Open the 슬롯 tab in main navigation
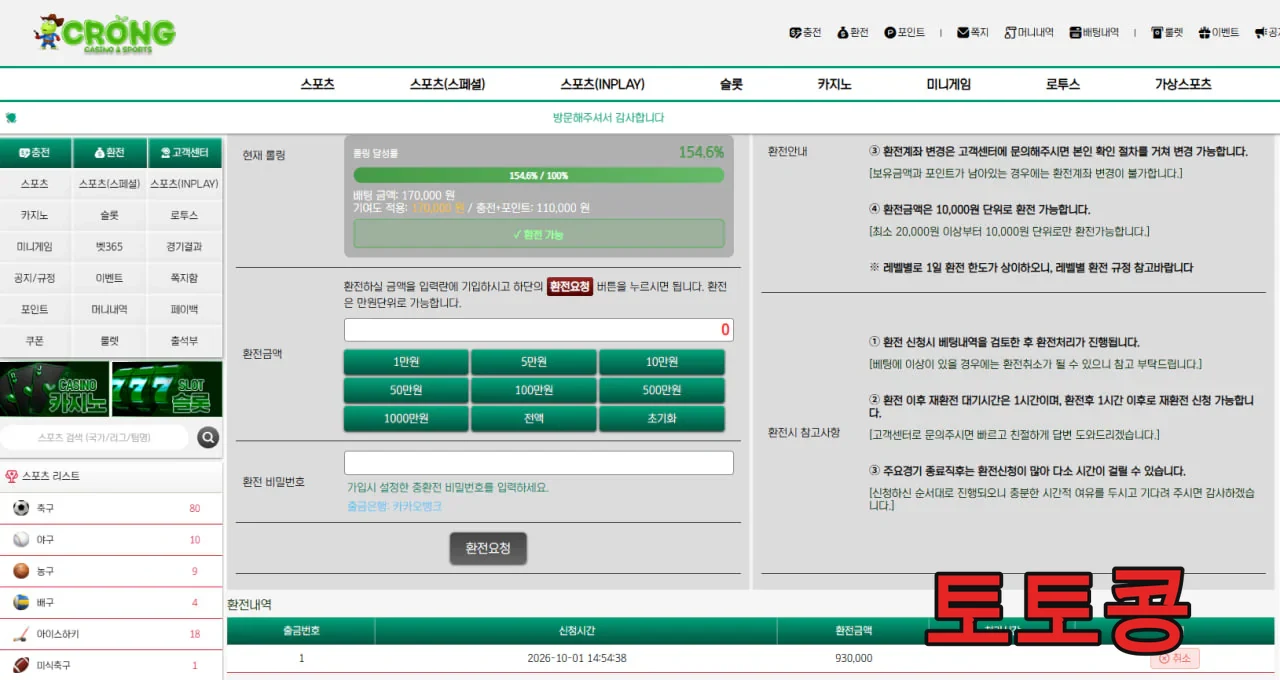The width and height of the screenshot is (1280, 680). [731, 85]
